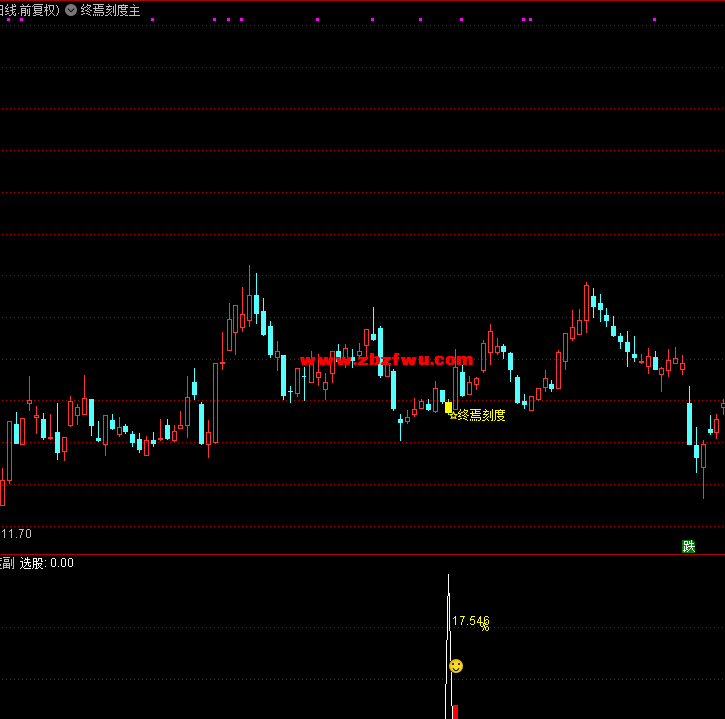Click the yellow smiley face signal icon

pyautogui.click(x=456, y=665)
